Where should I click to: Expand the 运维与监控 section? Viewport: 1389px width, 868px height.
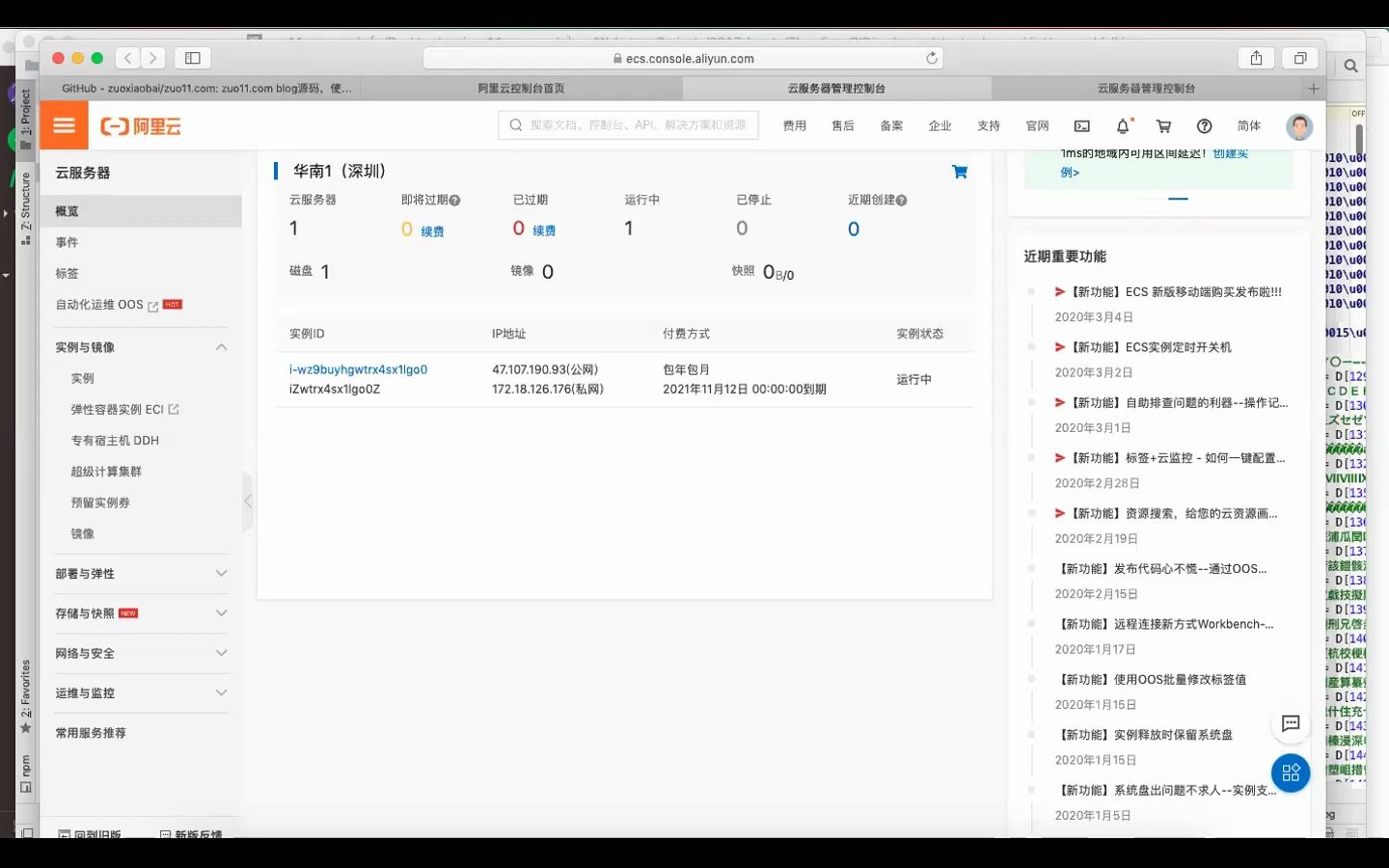pos(222,692)
